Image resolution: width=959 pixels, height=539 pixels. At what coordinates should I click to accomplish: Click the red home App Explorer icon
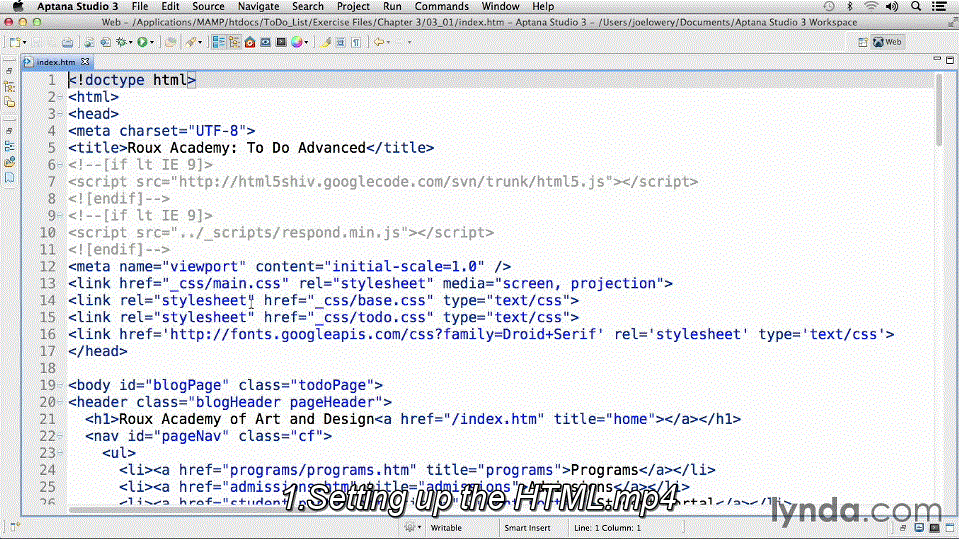pyautogui.click(x=250, y=42)
